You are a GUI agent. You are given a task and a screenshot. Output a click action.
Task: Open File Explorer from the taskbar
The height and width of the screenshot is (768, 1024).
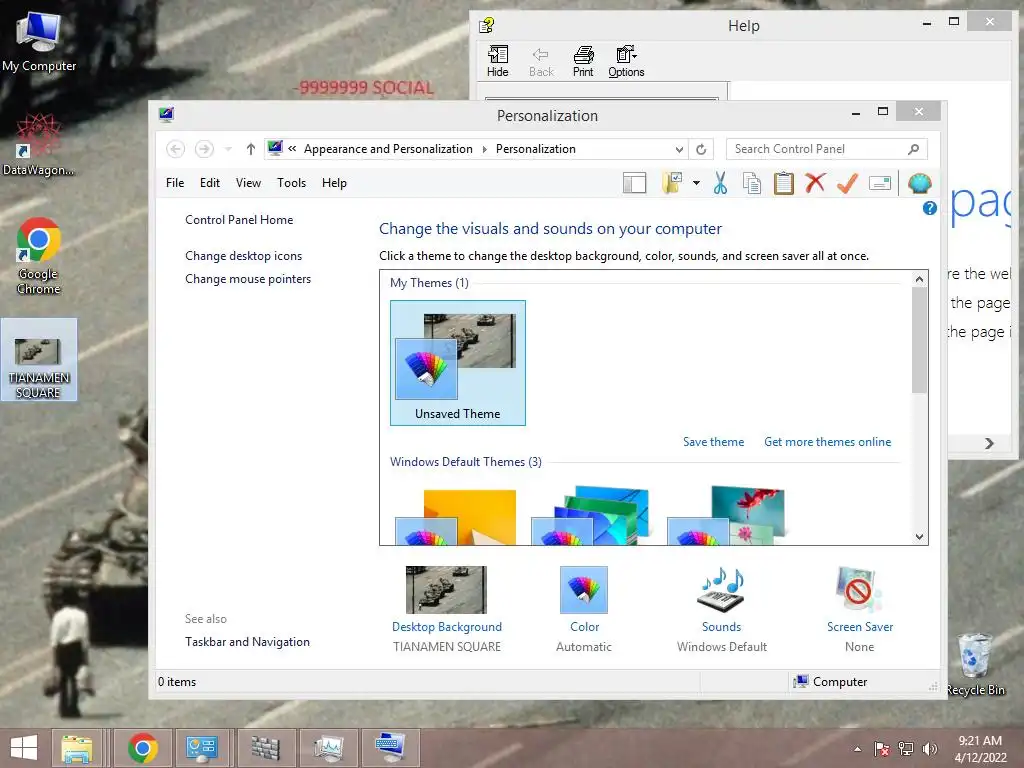[76, 748]
